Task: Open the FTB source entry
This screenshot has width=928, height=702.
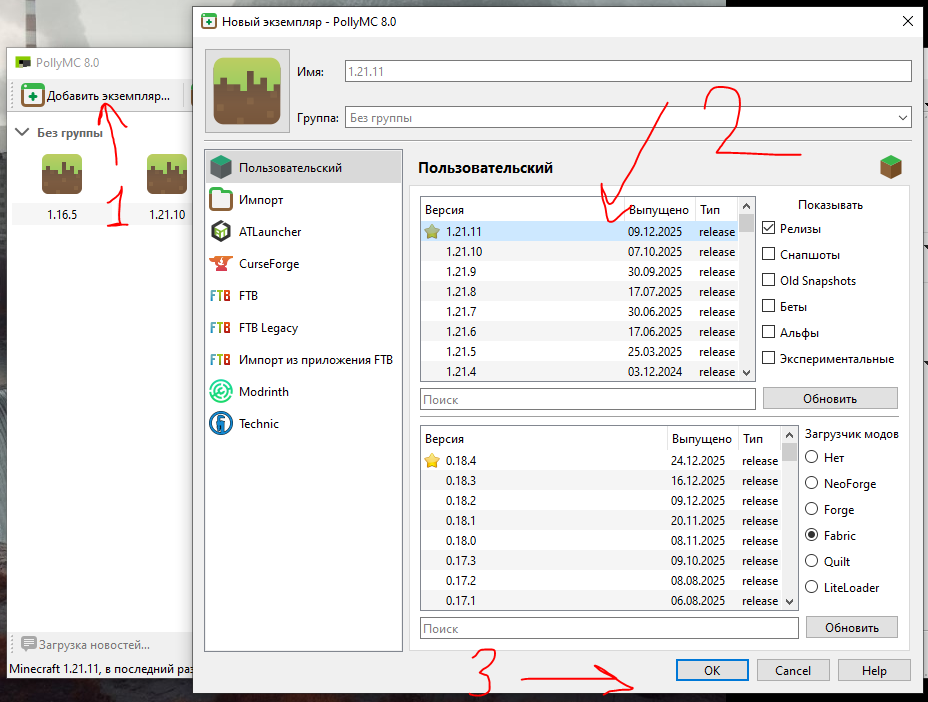Action: (304, 295)
